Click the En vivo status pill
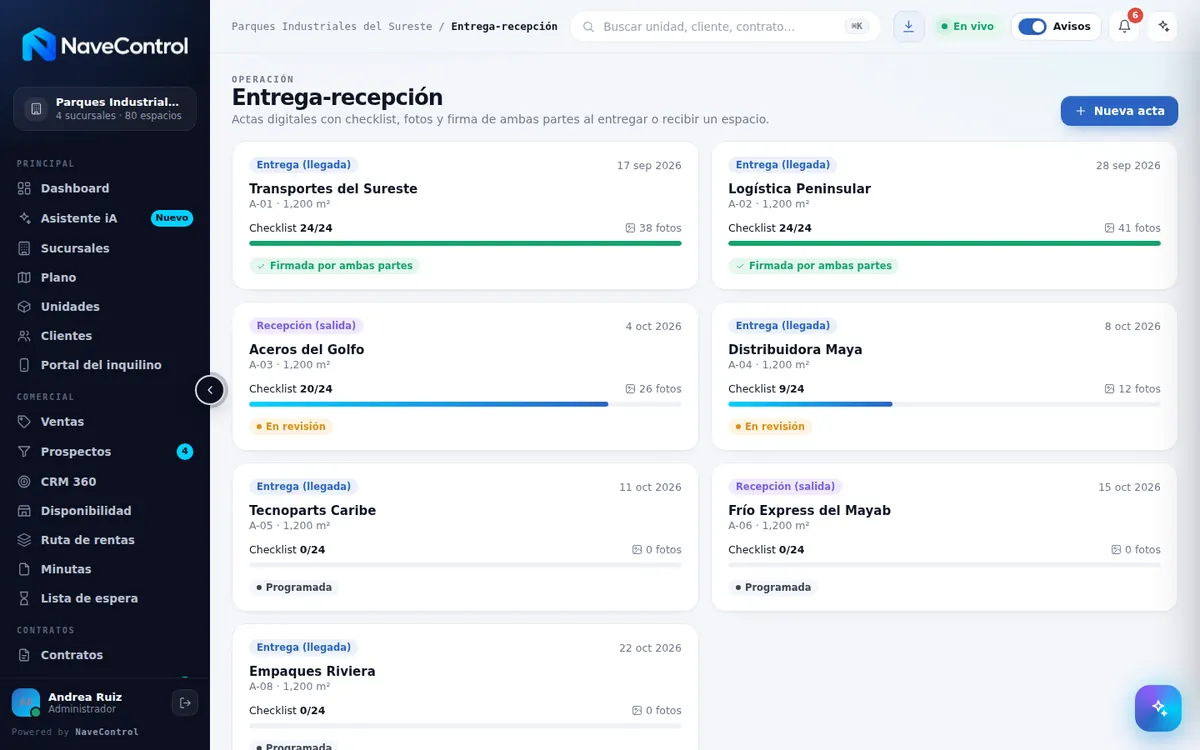1200x750 pixels. pos(966,27)
